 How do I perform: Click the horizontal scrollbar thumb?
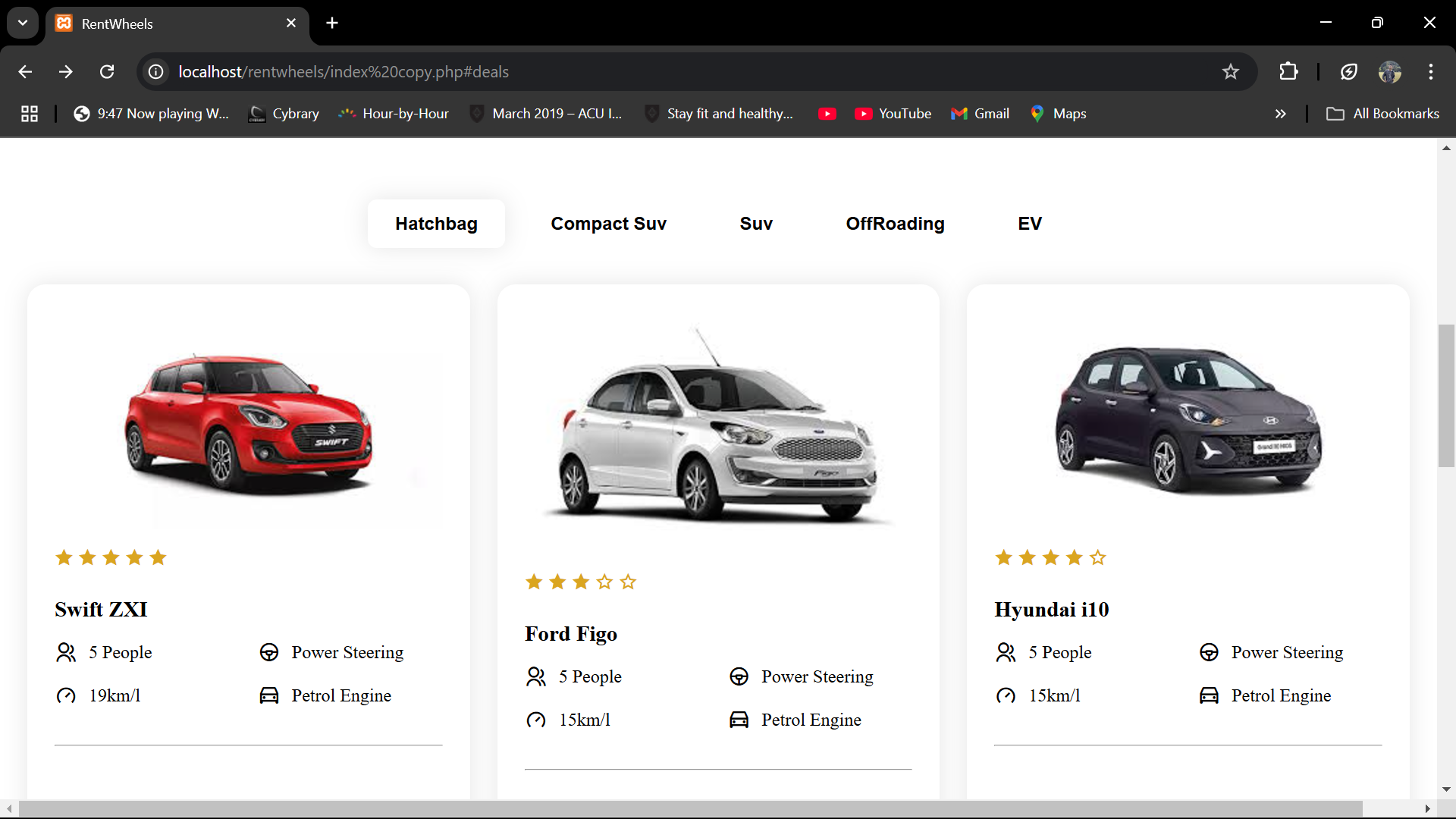pyautogui.click(x=690, y=809)
